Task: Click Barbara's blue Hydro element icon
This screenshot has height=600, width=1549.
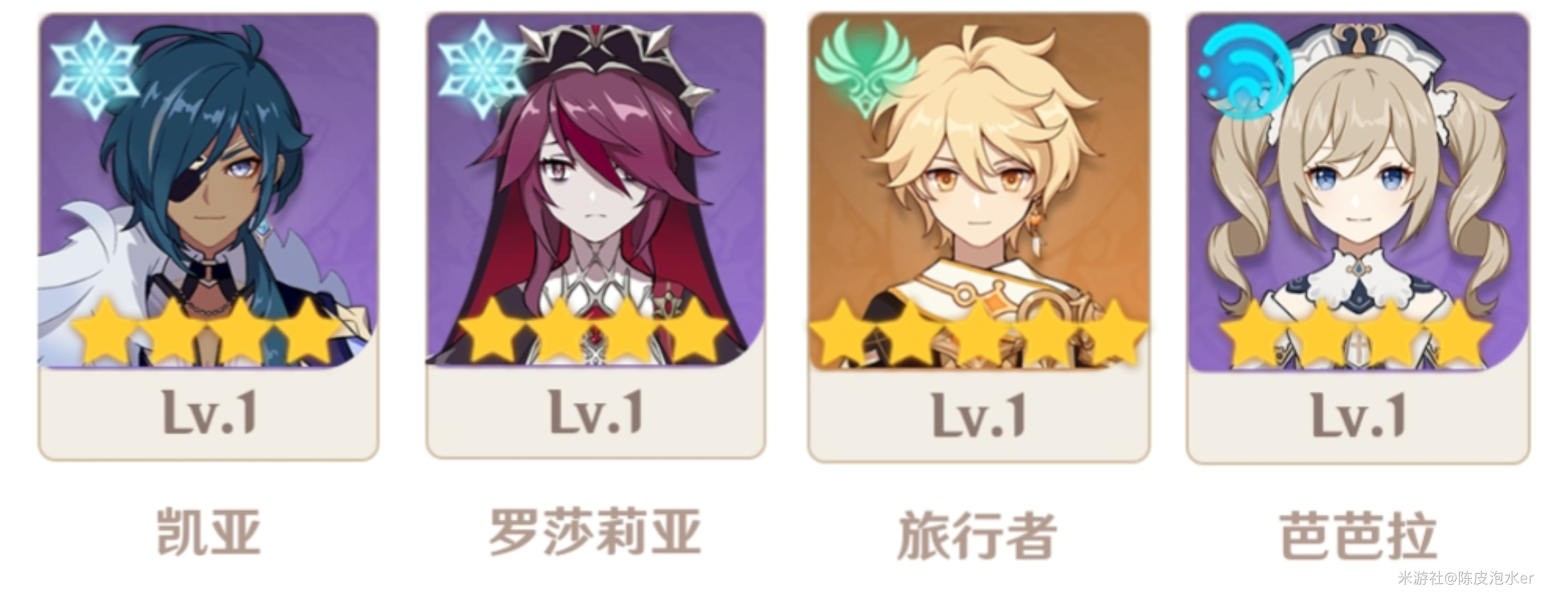Action: click(1246, 72)
